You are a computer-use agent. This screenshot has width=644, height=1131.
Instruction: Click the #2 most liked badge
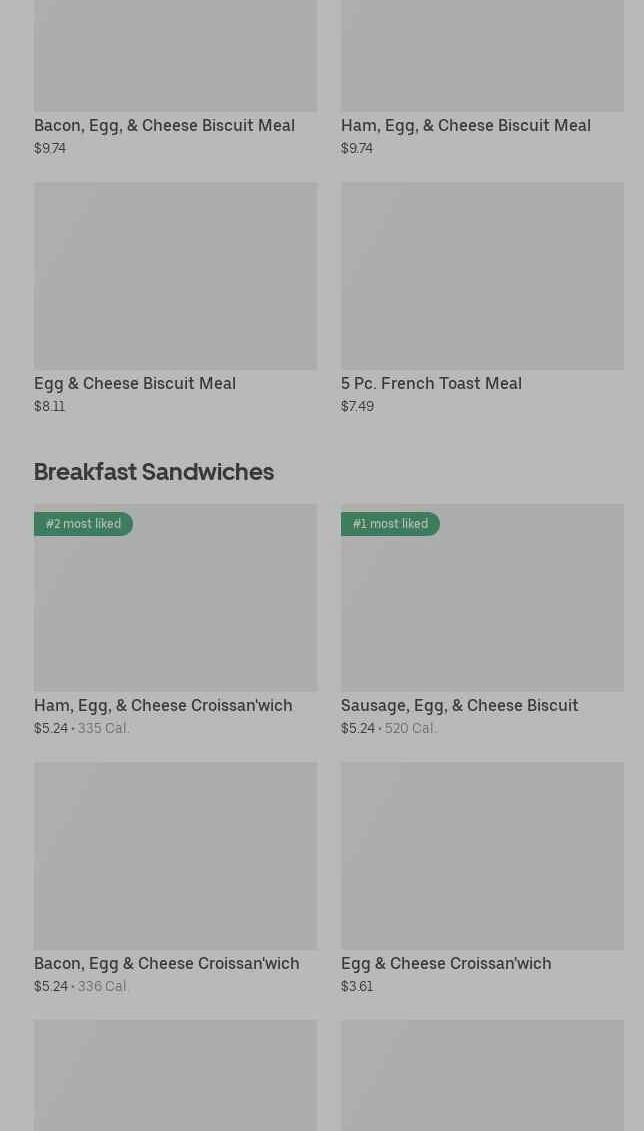click(x=83, y=524)
